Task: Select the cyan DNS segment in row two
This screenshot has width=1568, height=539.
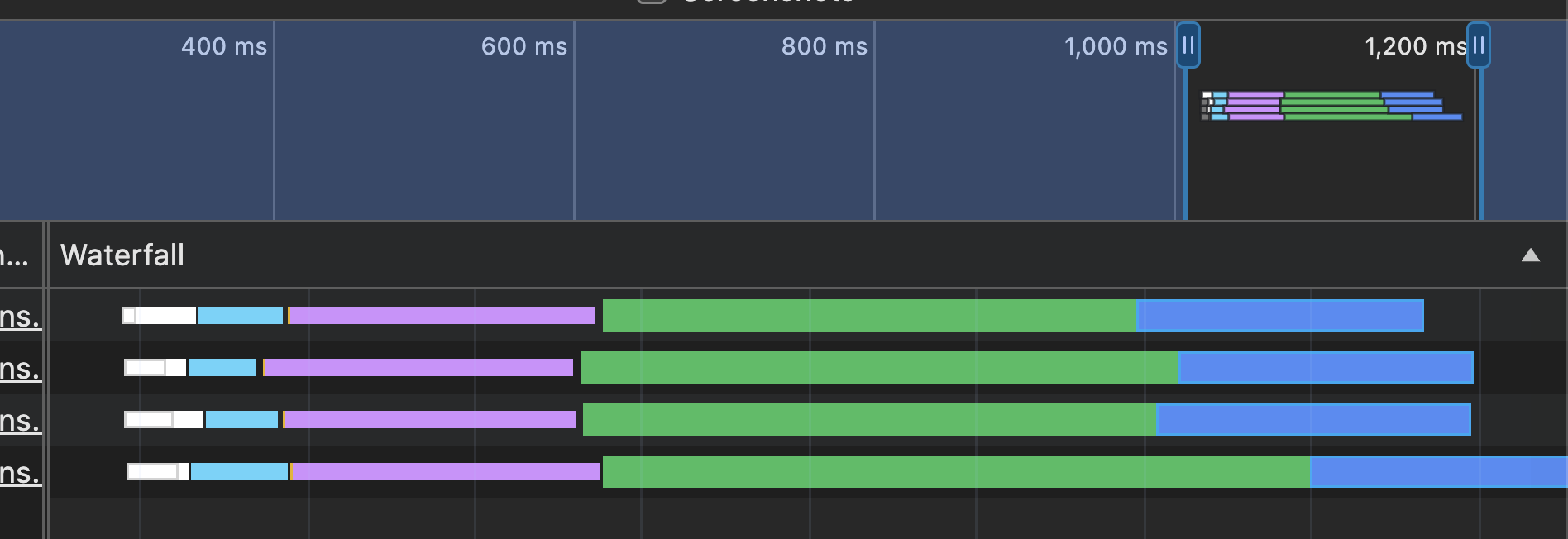Action: tap(222, 367)
